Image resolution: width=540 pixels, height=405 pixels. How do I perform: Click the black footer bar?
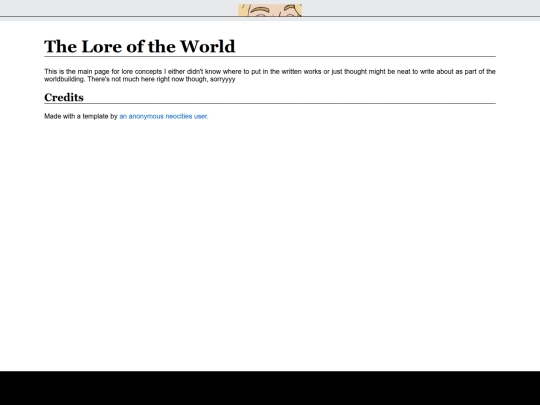(x=270, y=388)
